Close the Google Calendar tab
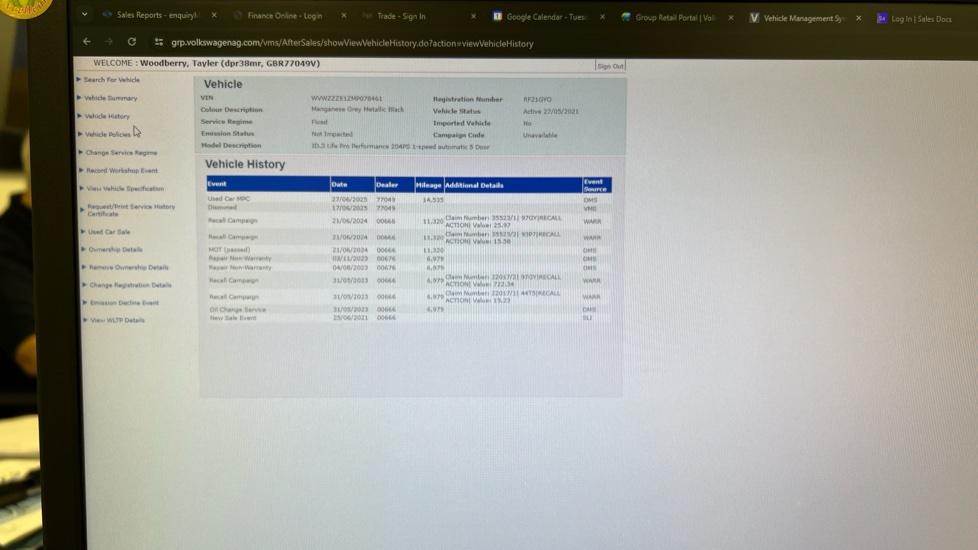The image size is (978, 550). point(602,17)
